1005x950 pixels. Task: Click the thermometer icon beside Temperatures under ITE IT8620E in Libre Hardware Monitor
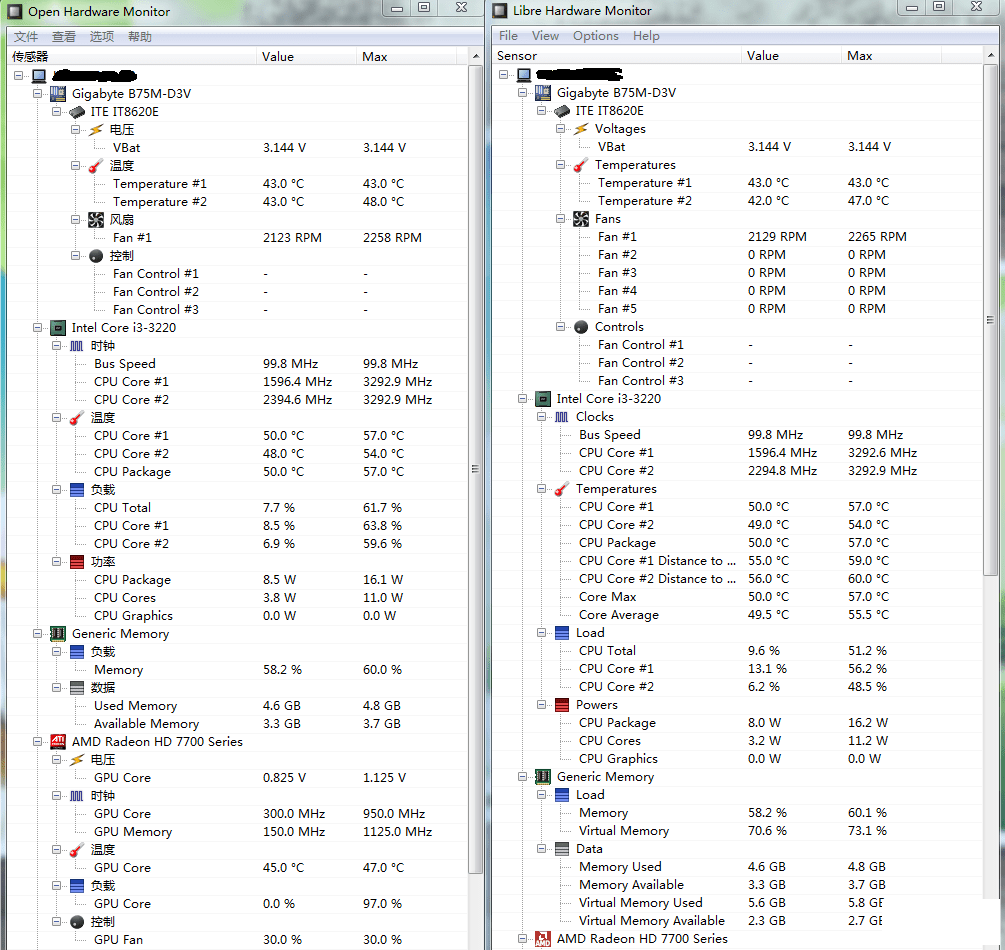click(x=581, y=165)
